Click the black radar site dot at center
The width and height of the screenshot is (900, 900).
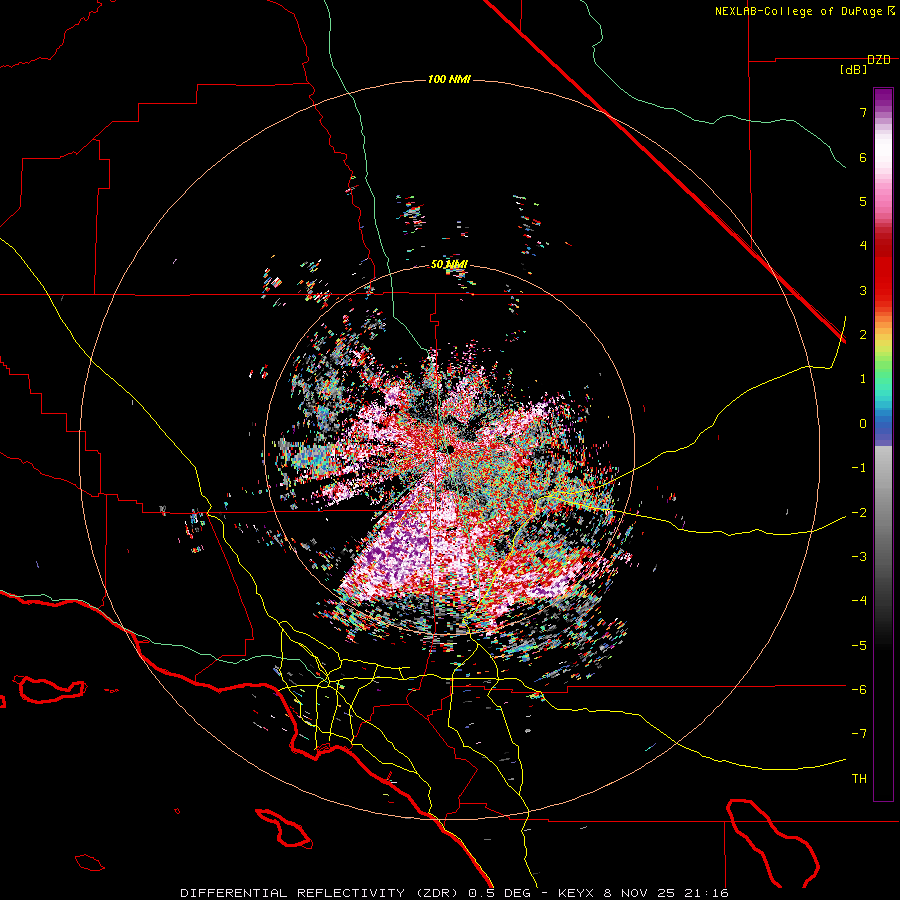(452, 449)
